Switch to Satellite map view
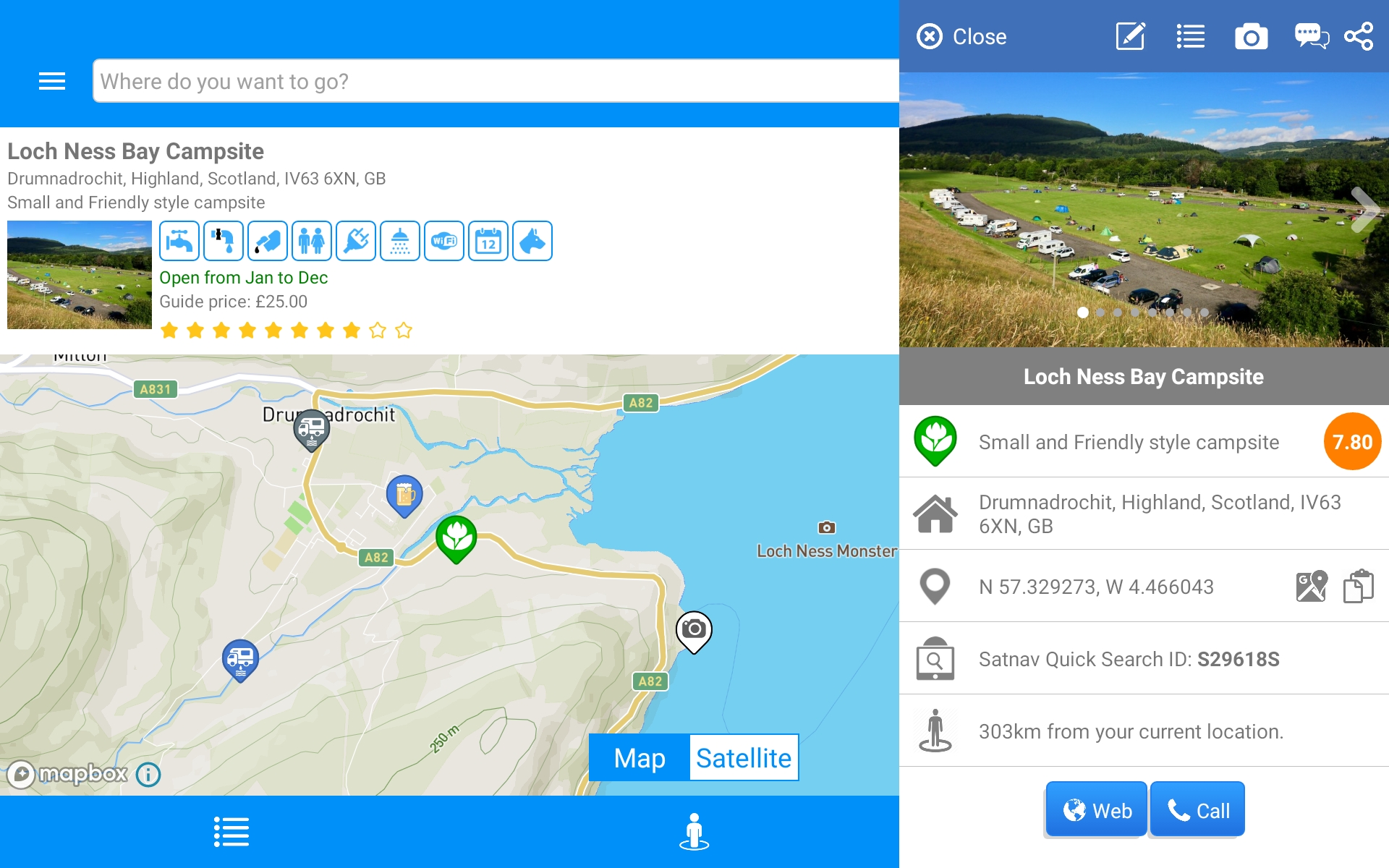This screenshot has width=1389, height=868. click(743, 757)
